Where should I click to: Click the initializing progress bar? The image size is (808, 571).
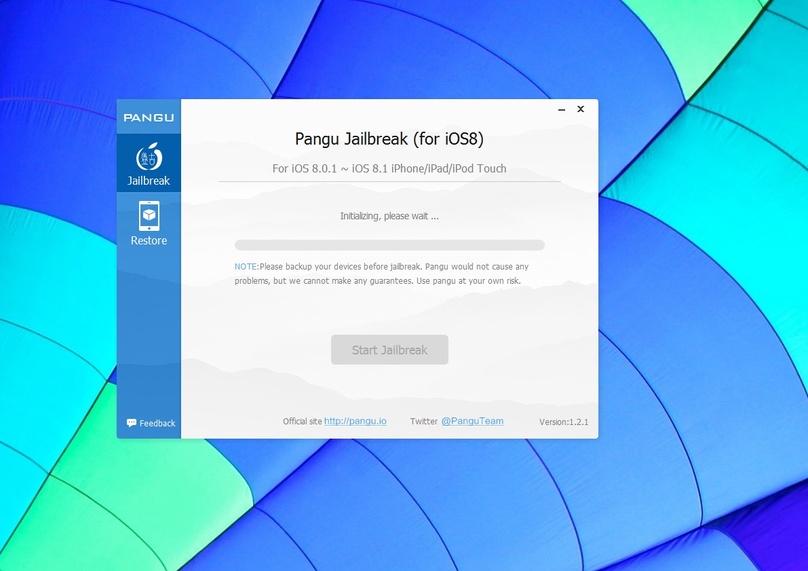390,245
